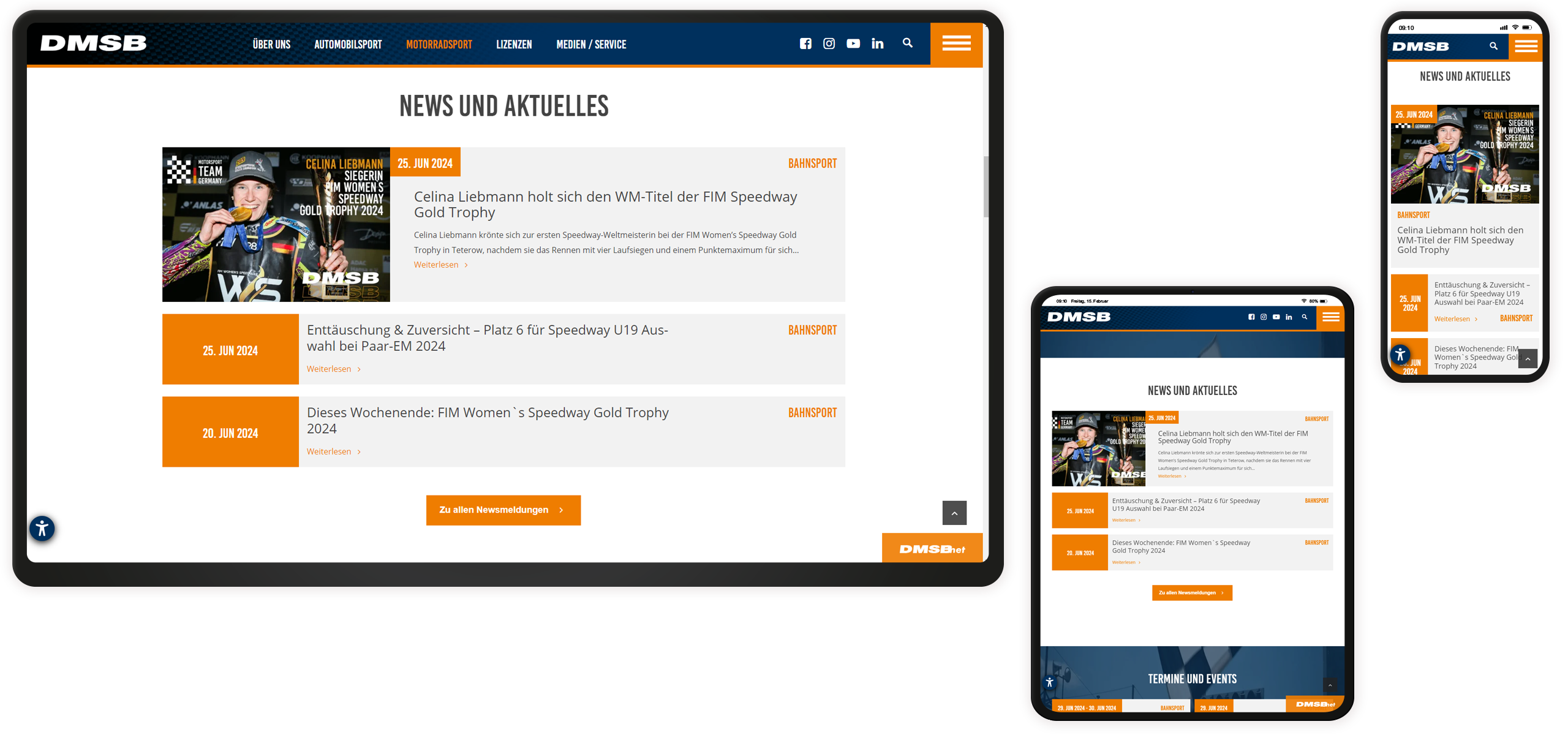Open the YouTube icon in desktop header

(x=853, y=43)
